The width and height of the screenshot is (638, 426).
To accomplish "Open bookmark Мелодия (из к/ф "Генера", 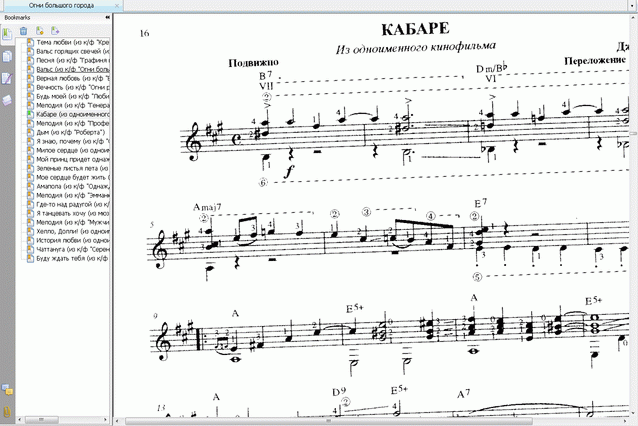I will [73, 105].
